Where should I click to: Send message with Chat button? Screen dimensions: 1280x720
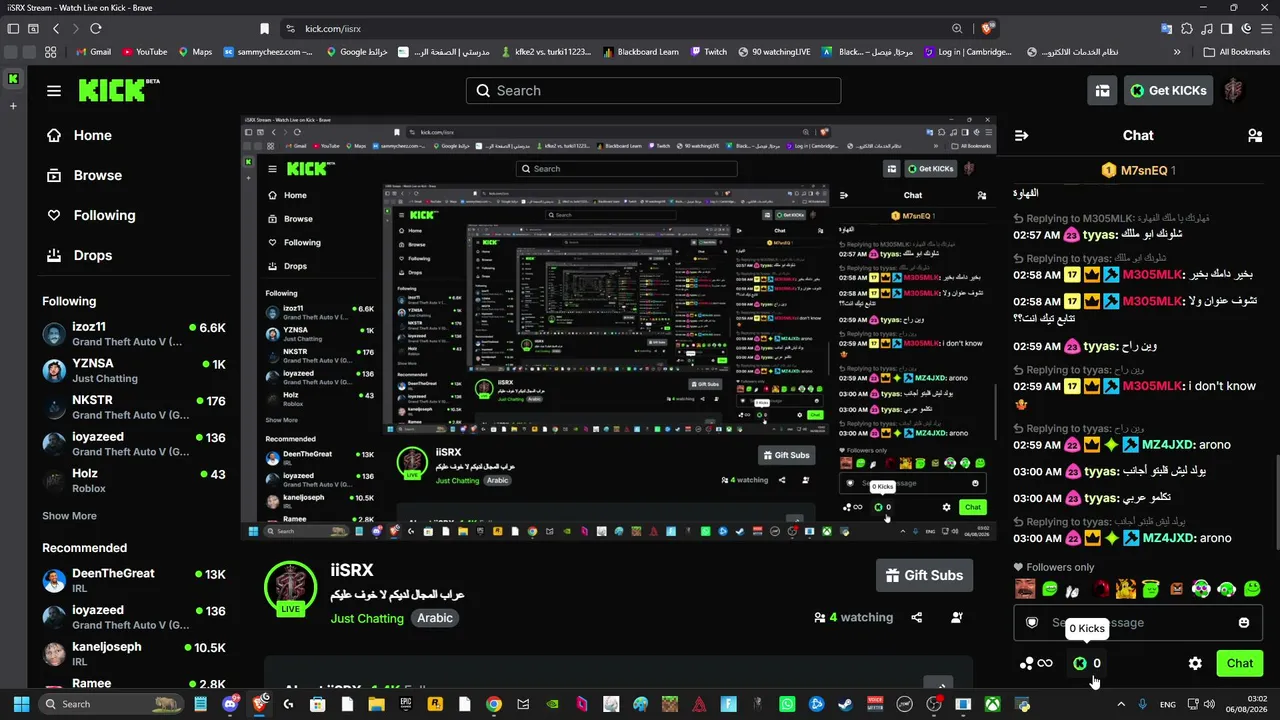1240,663
